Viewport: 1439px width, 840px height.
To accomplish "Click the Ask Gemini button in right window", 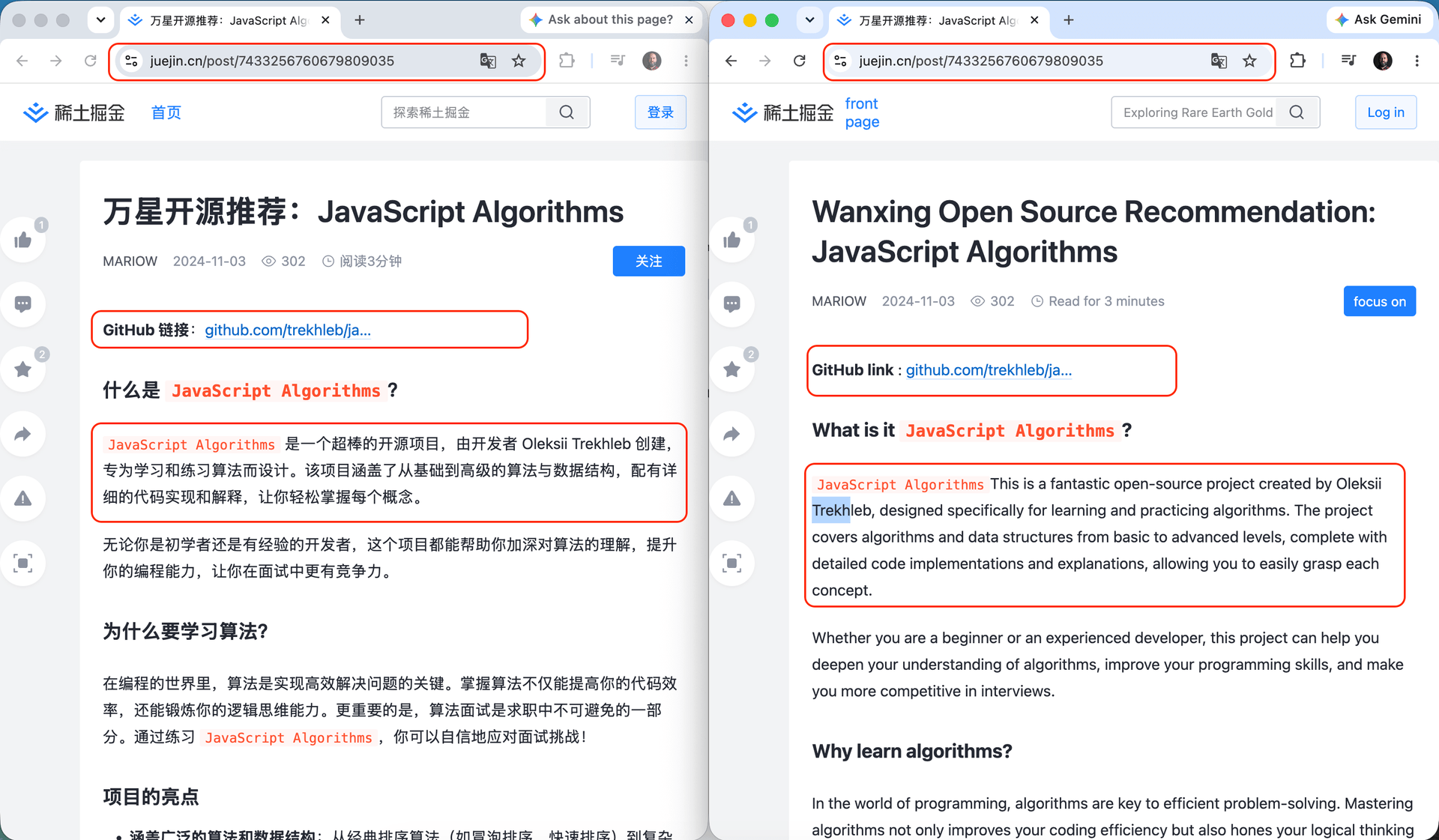I will click(x=1378, y=20).
